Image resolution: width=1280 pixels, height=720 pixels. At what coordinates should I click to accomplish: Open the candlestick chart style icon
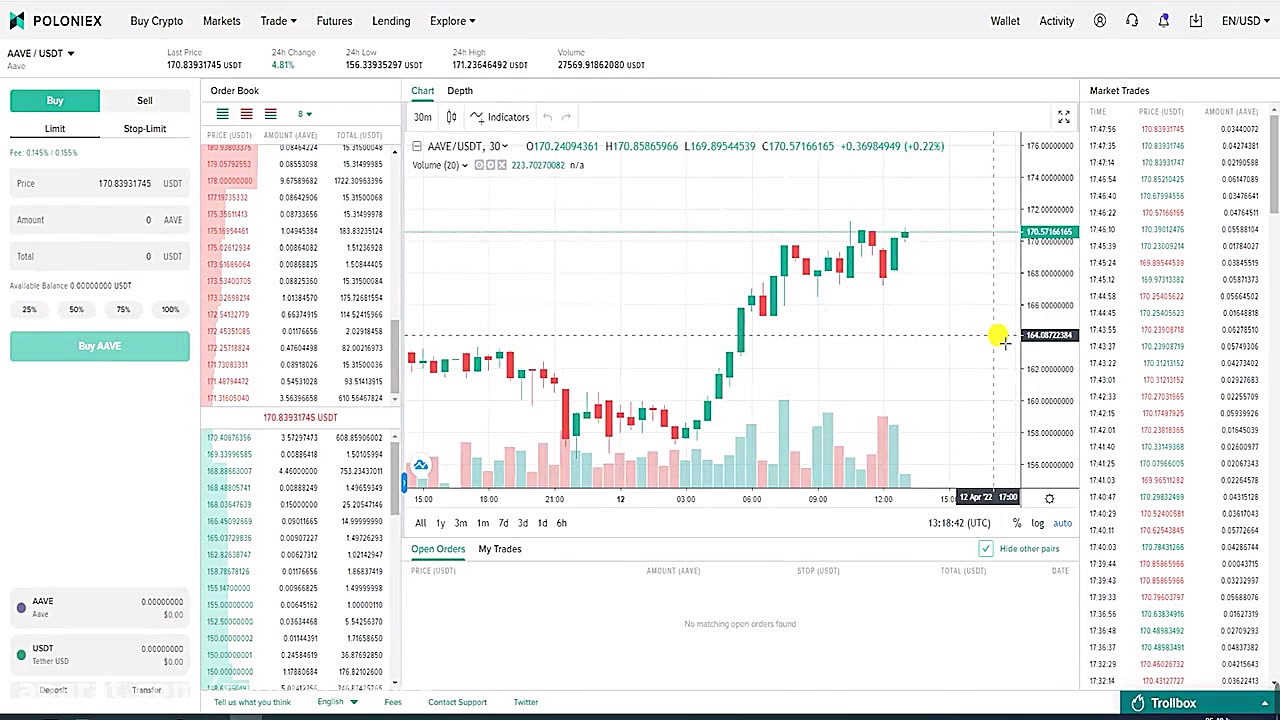tap(451, 117)
